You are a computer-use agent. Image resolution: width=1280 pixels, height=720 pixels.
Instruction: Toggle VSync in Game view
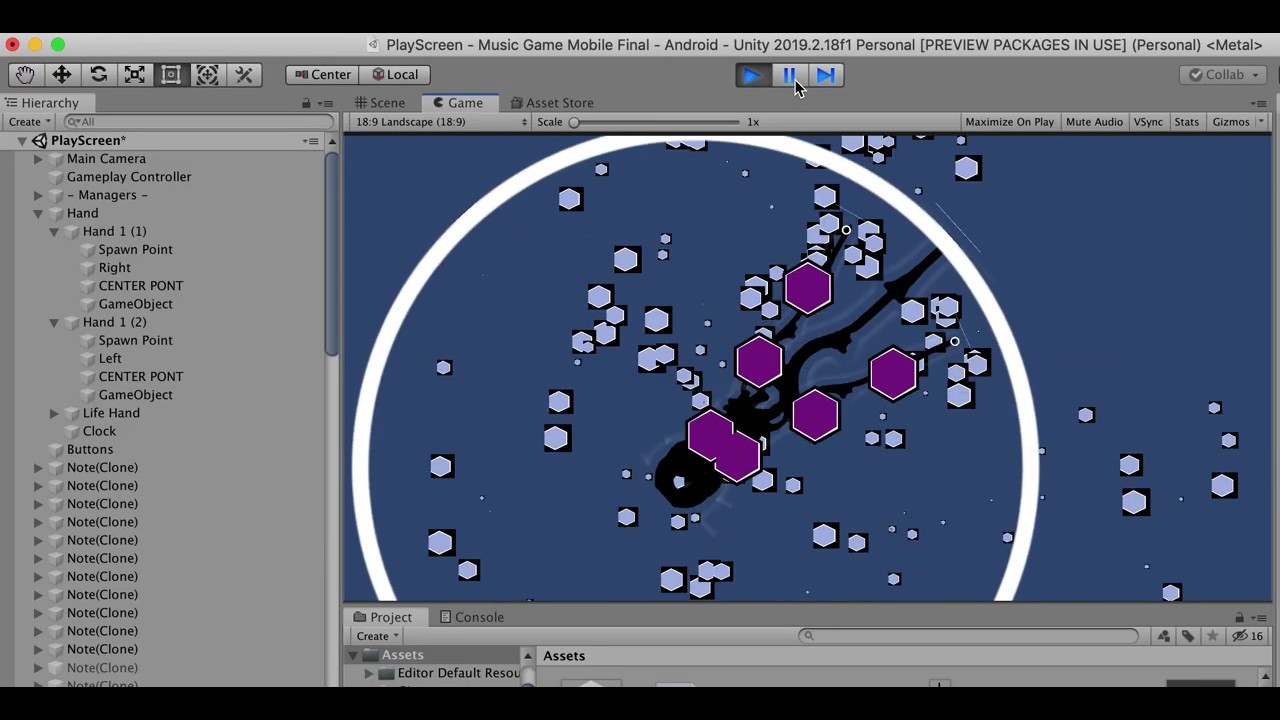(1148, 122)
